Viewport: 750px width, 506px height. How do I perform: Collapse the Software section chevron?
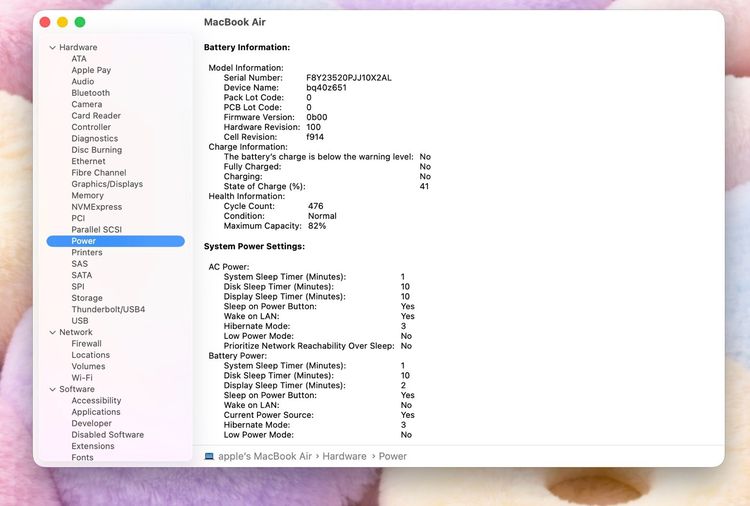53,389
